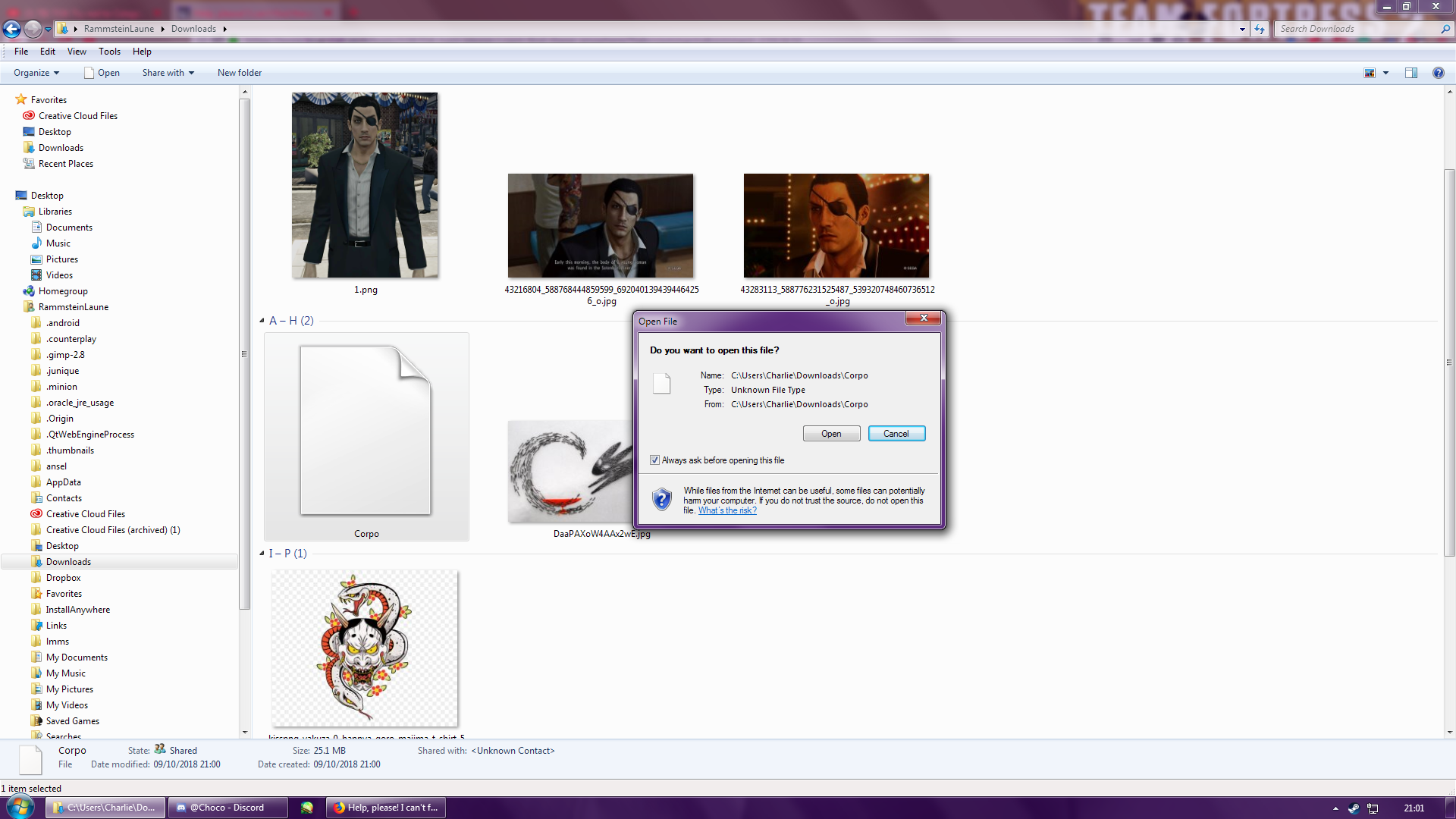Expand the RammsteinLaune breadcrumb arrow
Viewport: 1456px width, 819px height.
(x=162, y=29)
